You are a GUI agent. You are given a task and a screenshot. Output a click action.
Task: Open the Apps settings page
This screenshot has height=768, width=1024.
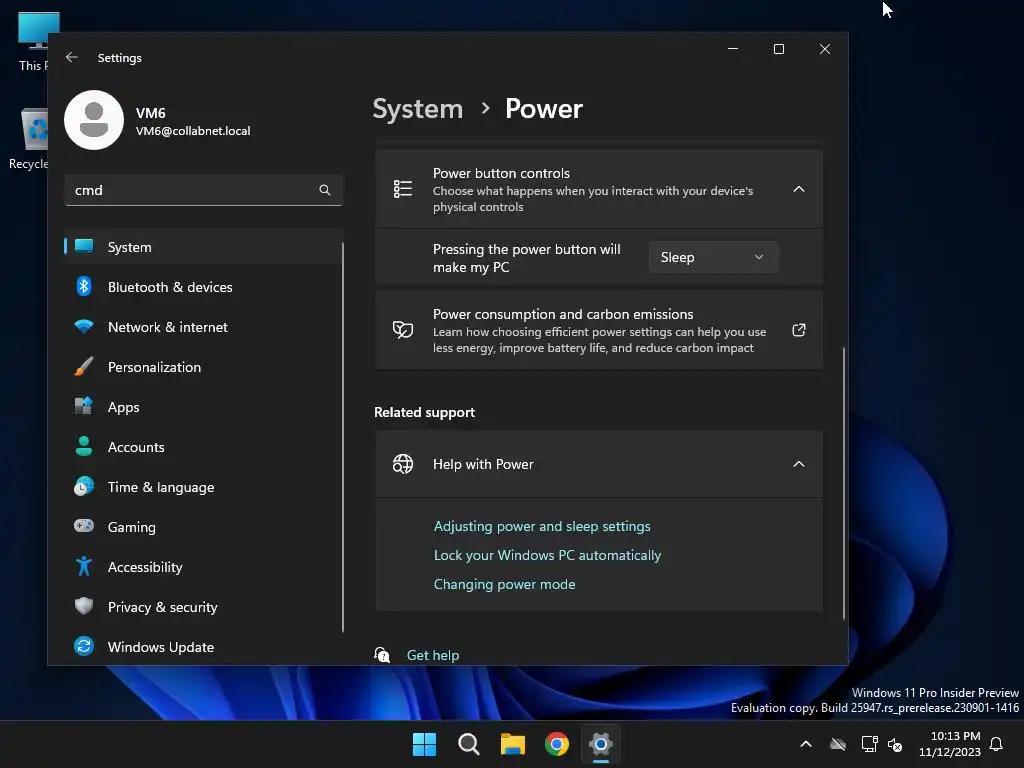pos(203,407)
